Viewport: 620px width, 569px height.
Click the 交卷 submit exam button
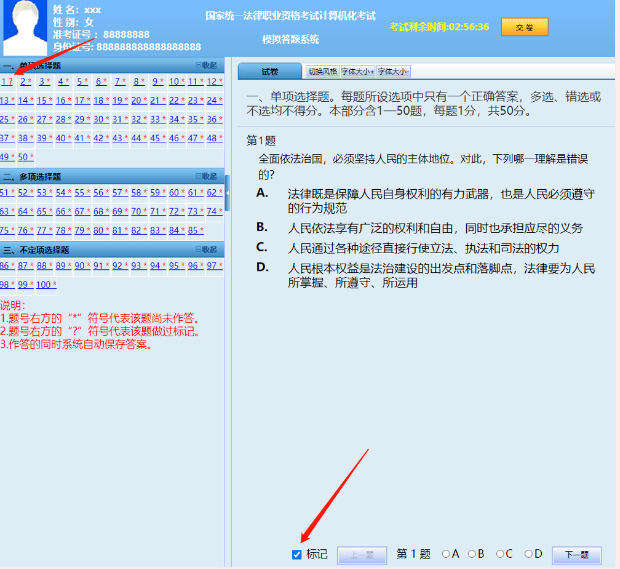coord(524,27)
